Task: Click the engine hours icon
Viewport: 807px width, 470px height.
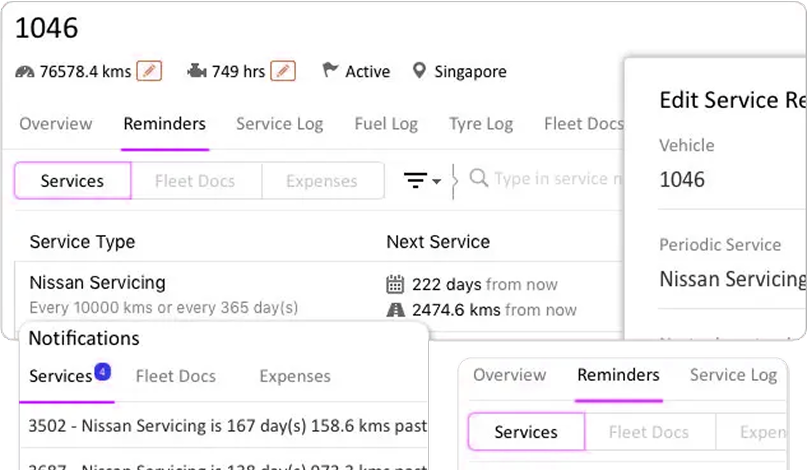Action: tap(197, 71)
